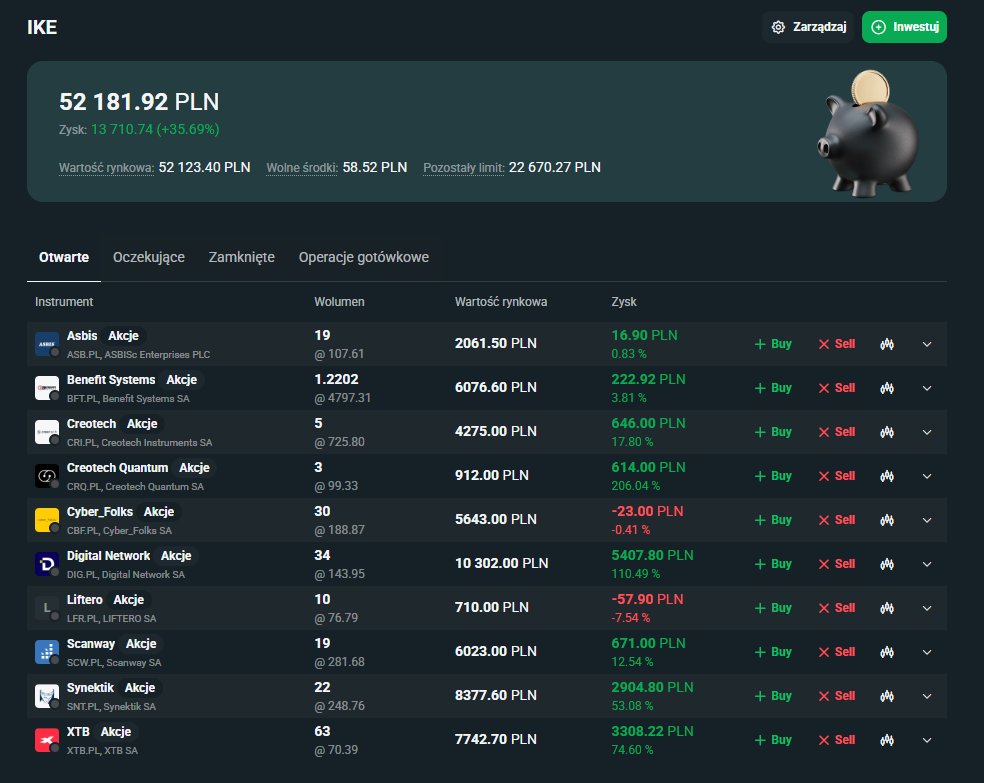Click the 5407.80 PLN profit value
984x783 pixels.
tap(652, 555)
